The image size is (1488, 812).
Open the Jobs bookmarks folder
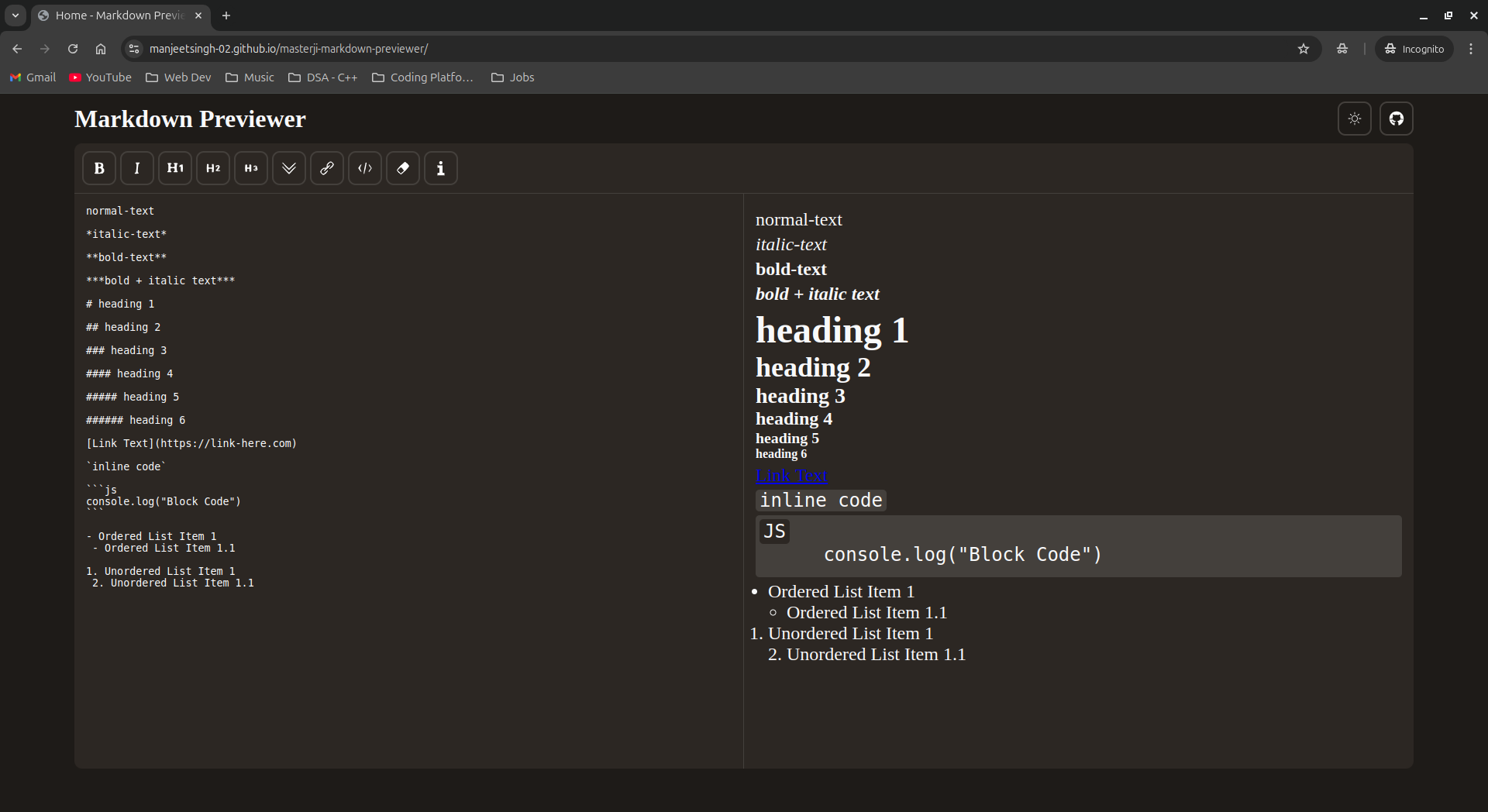point(513,77)
